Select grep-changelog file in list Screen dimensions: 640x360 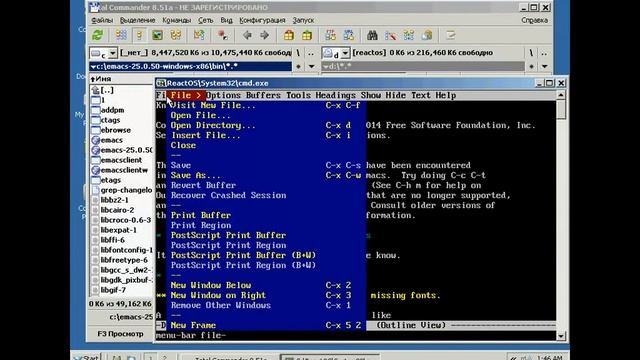[126, 190]
